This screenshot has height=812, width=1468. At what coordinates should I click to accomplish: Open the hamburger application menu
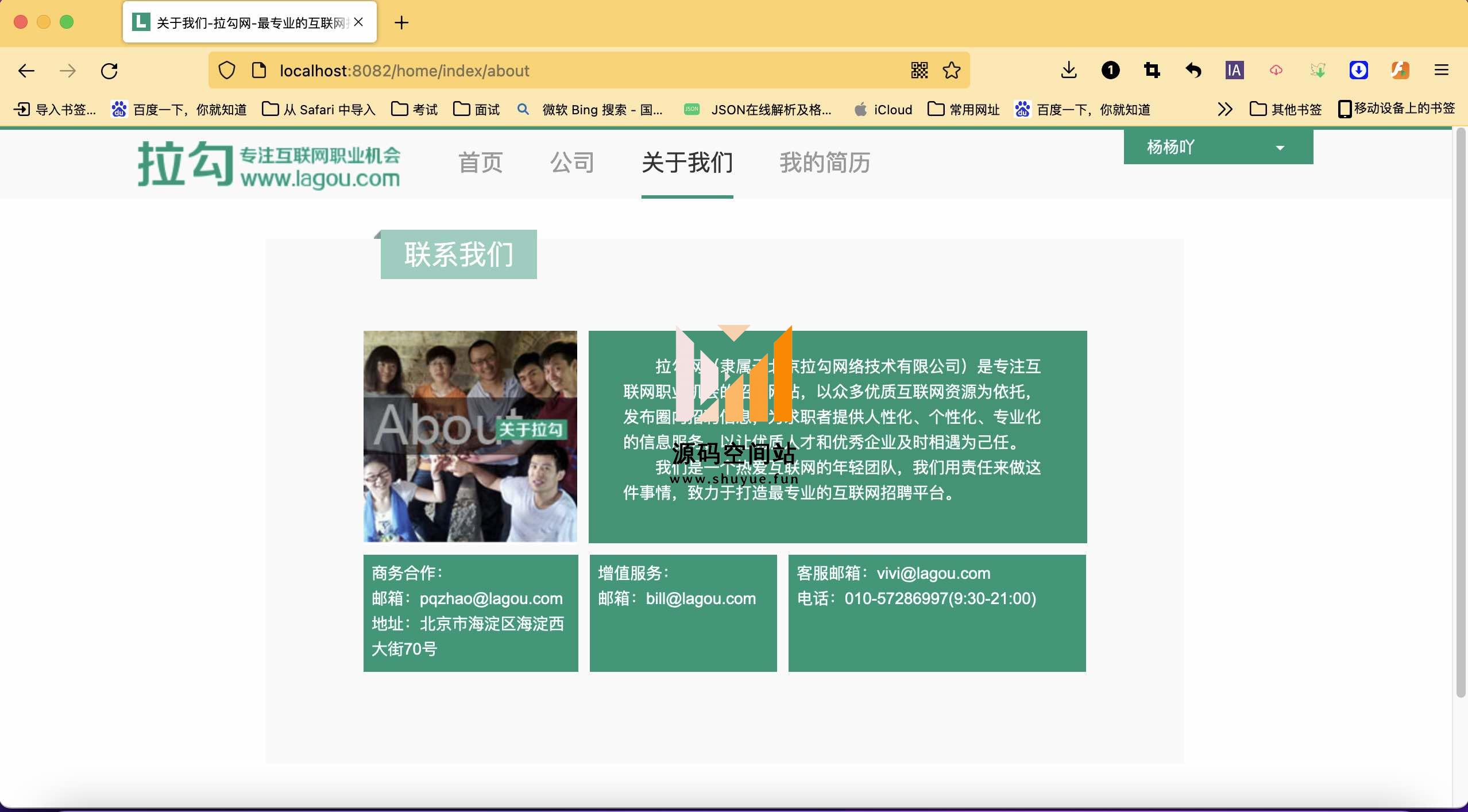(1442, 71)
